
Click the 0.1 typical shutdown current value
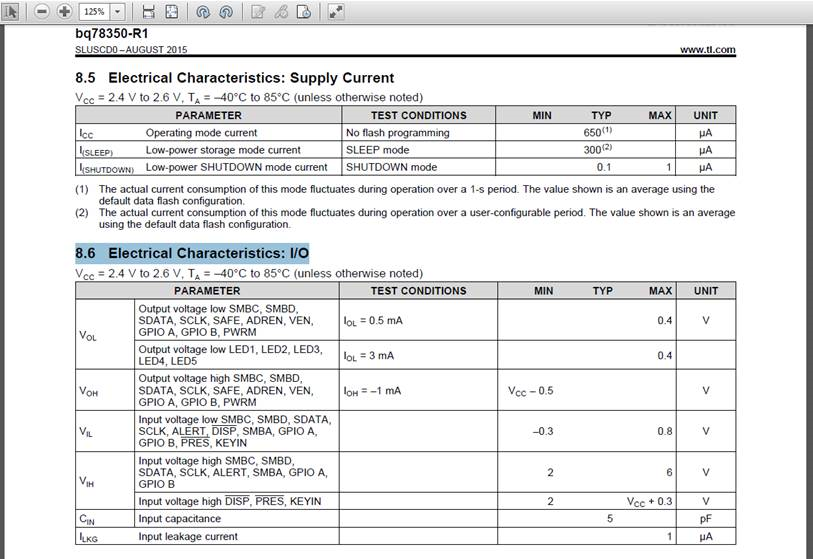pos(604,167)
